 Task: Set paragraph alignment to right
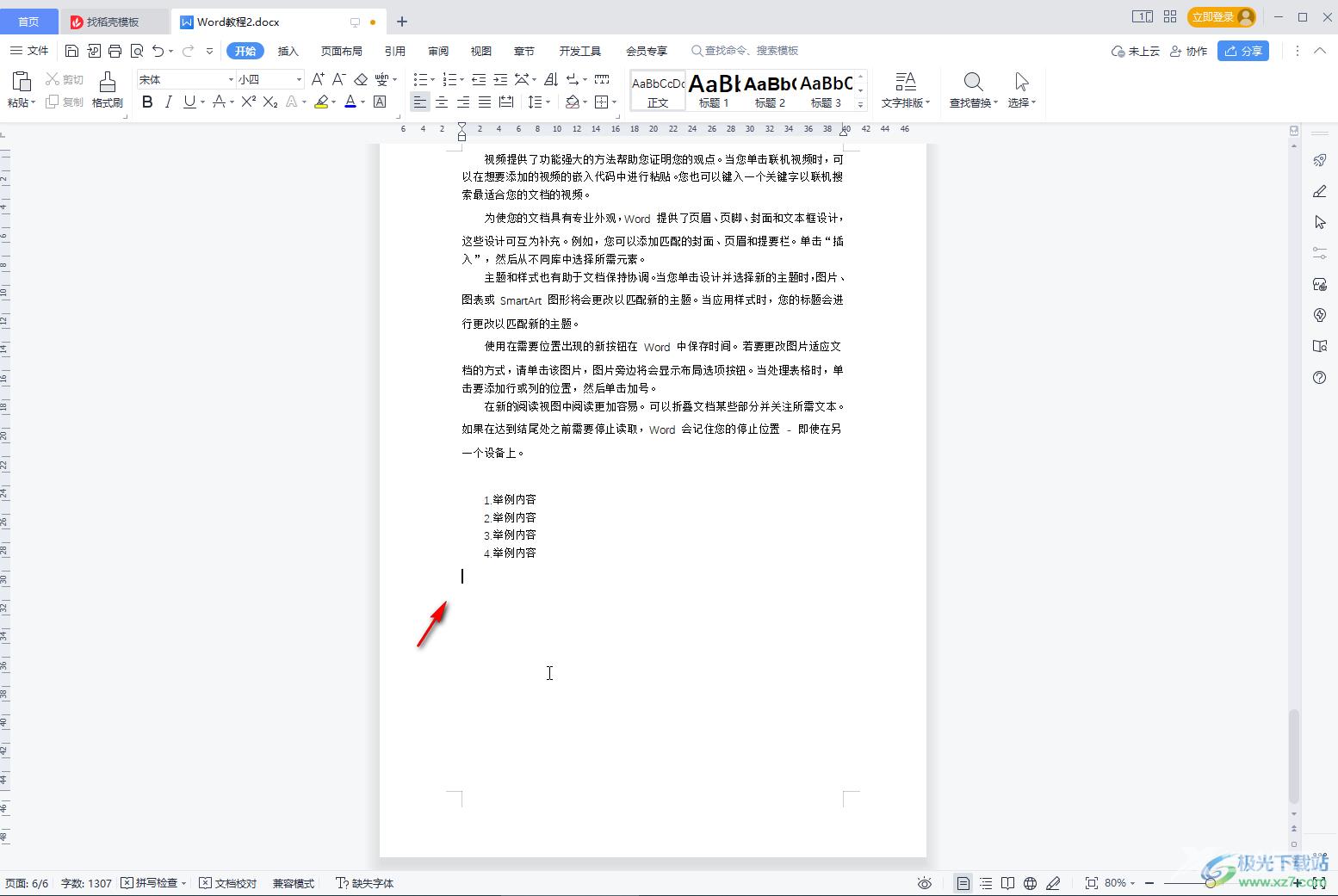coord(462,102)
